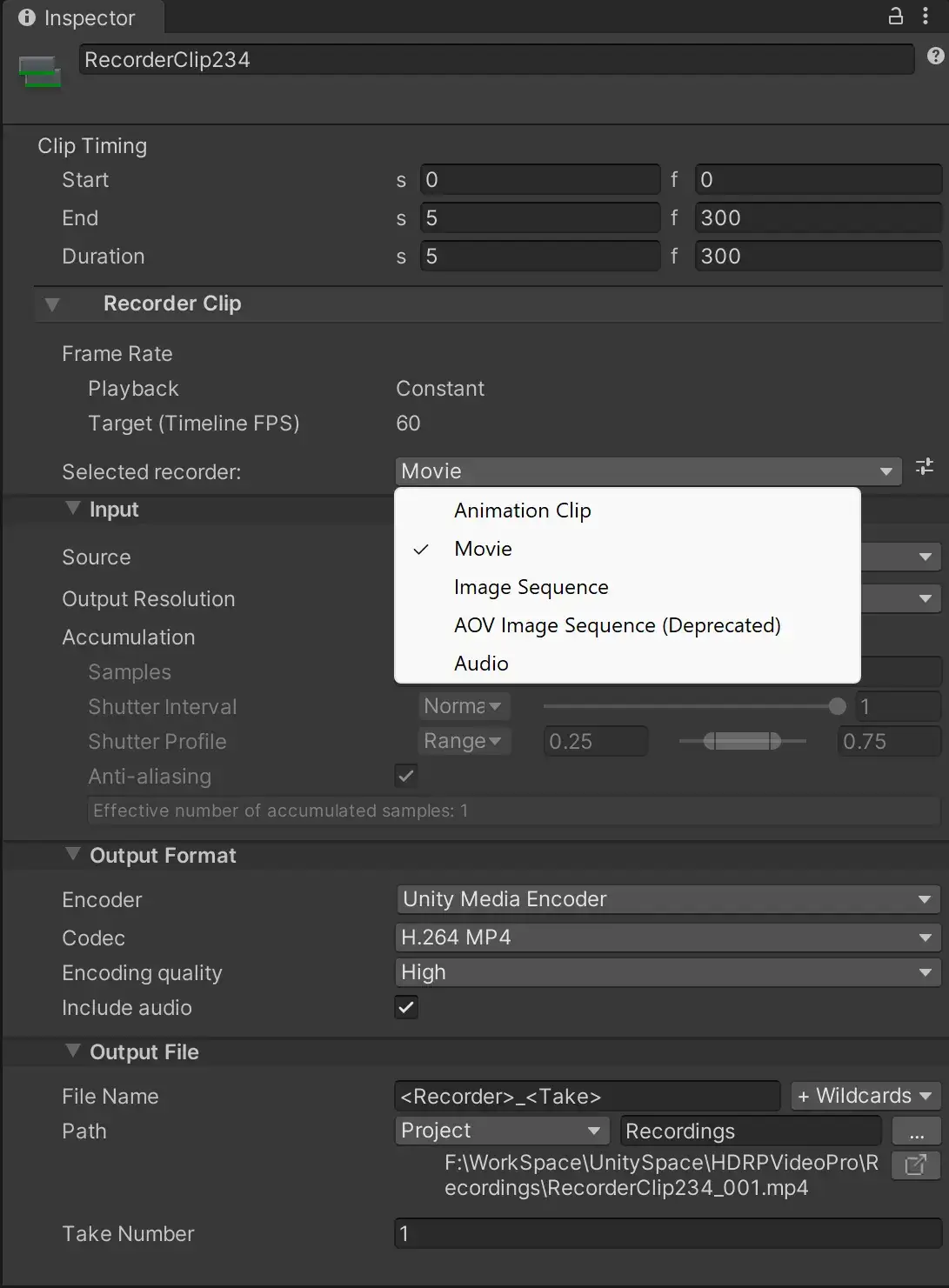Viewport: 949px width, 1288px height.
Task: Open the Inspector three-dot options menu
Action: click(x=926, y=17)
